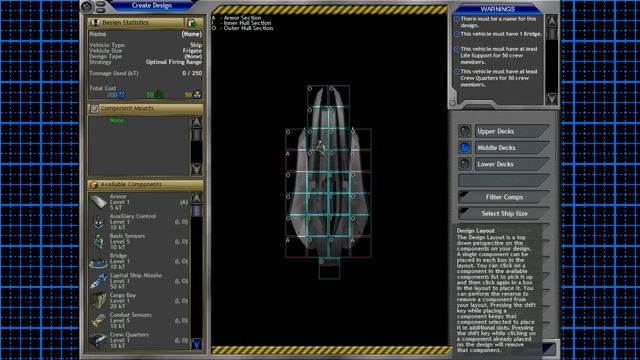
Task: Click the Middle Decks button
Action: click(512, 147)
